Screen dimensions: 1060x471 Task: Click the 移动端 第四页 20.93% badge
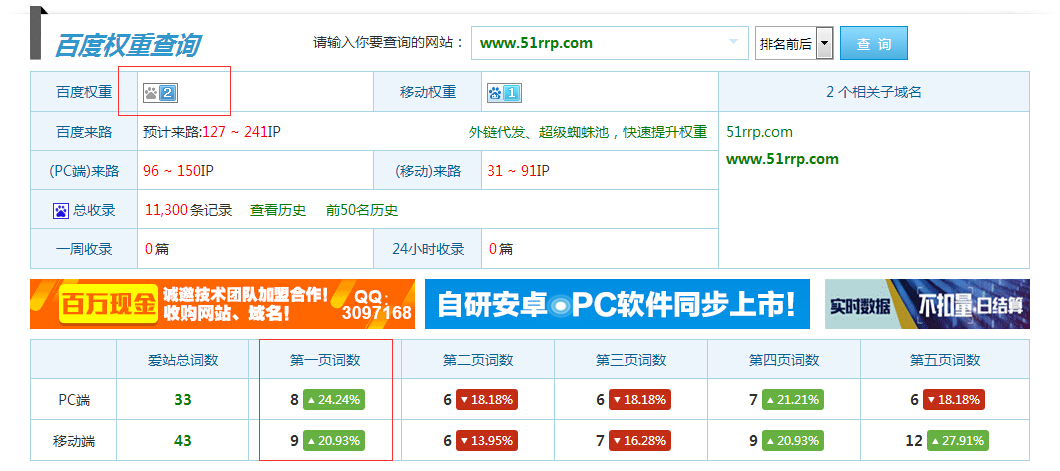point(792,441)
